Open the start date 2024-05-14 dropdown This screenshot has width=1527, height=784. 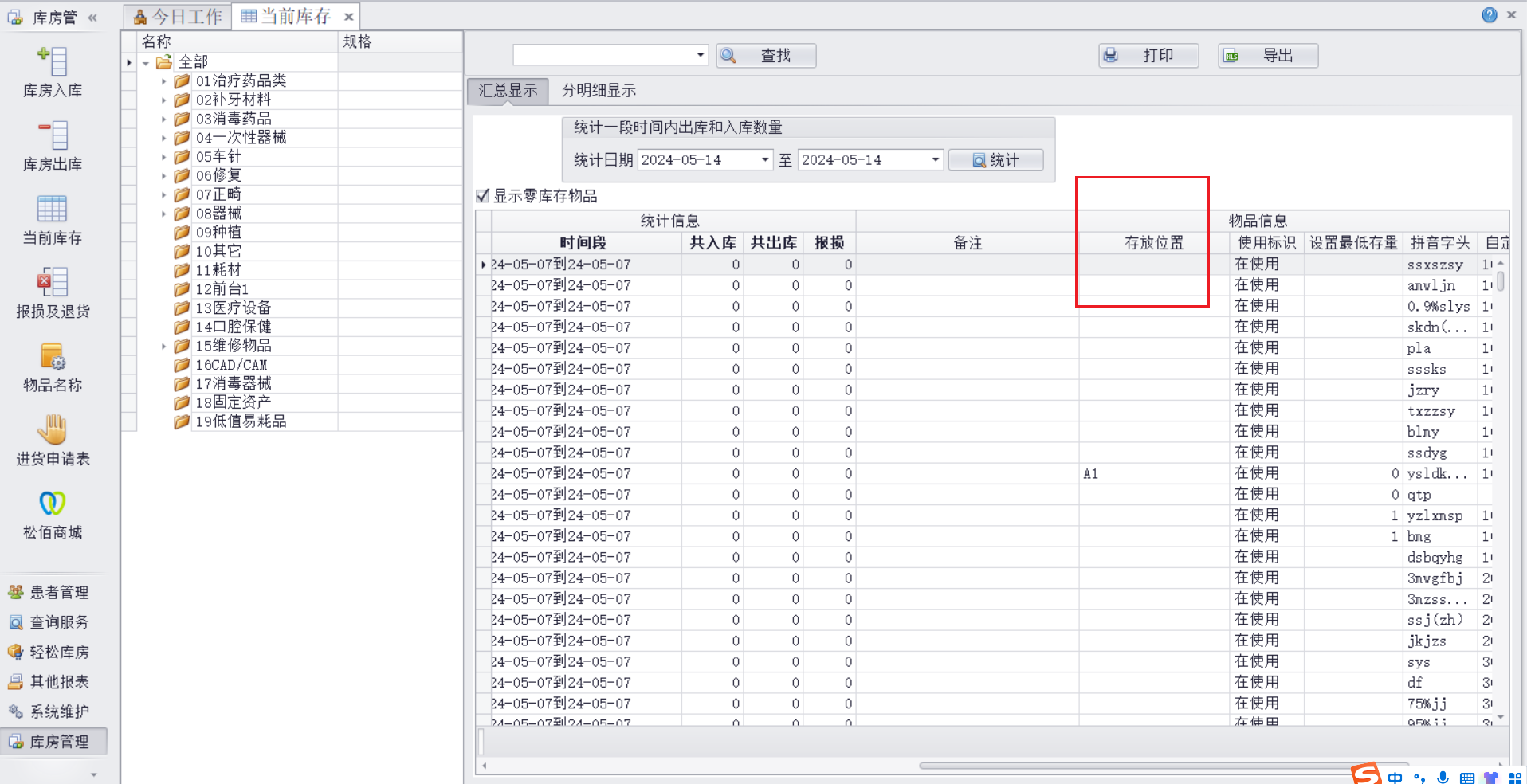tap(765, 160)
